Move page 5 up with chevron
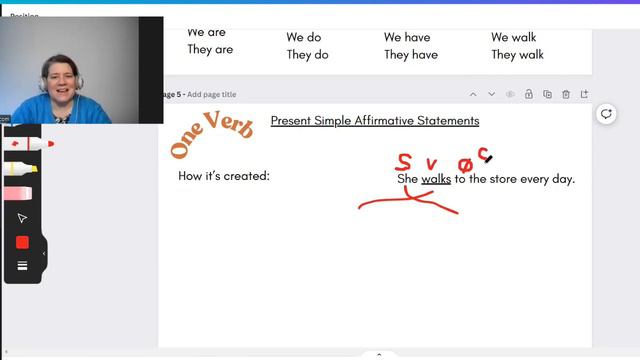 [x=473, y=94]
